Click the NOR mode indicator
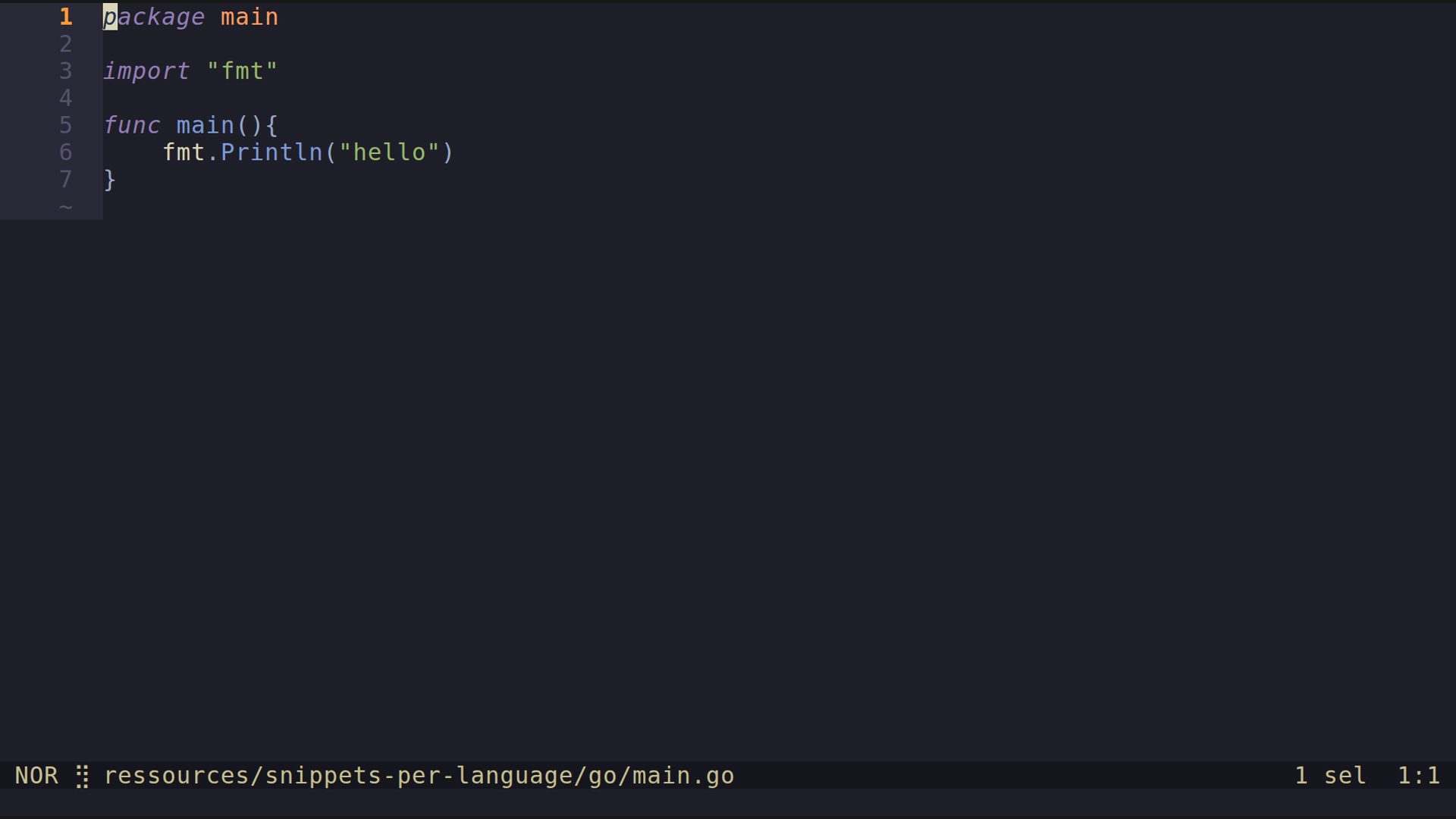 click(36, 776)
